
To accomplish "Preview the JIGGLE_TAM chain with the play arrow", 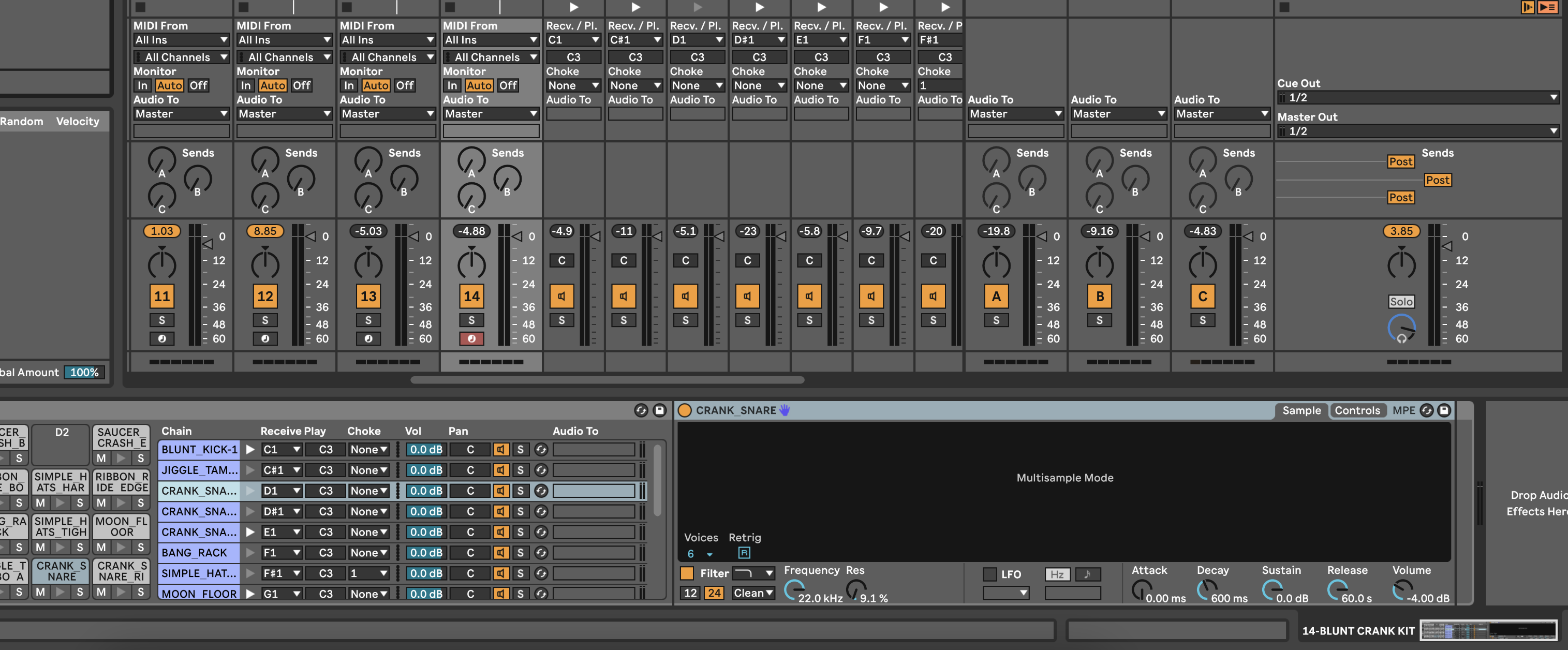I will click(250, 470).
